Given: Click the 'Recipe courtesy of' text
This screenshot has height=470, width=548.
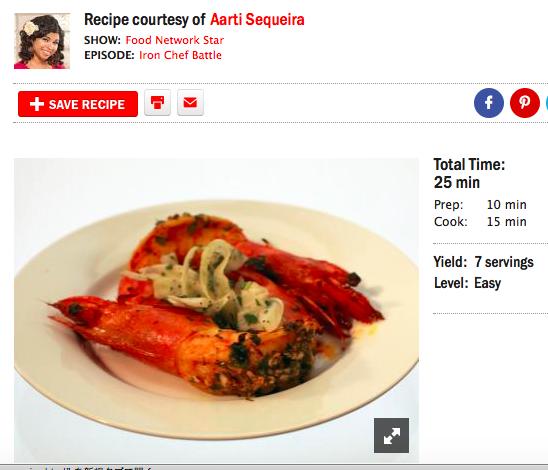Looking at the screenshot, I should pos(145,20).
